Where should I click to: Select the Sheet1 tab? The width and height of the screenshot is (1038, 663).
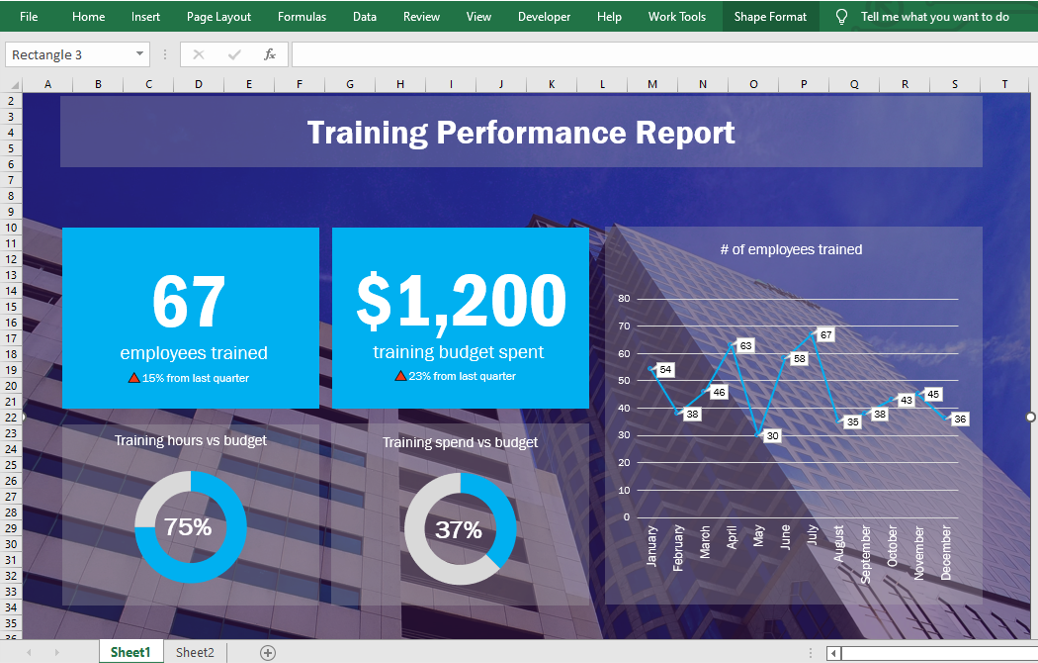(130, 652)
